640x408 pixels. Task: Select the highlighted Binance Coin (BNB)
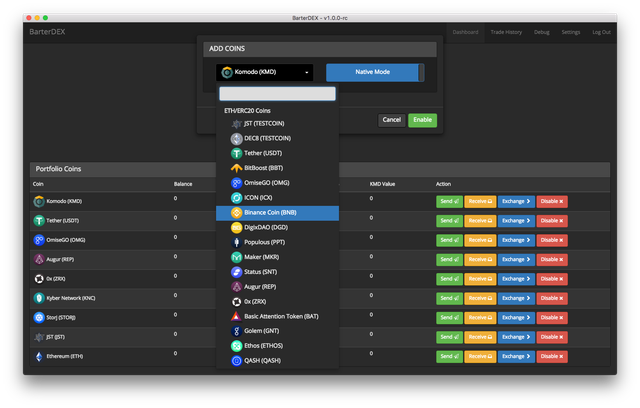[x=278, y=213]
